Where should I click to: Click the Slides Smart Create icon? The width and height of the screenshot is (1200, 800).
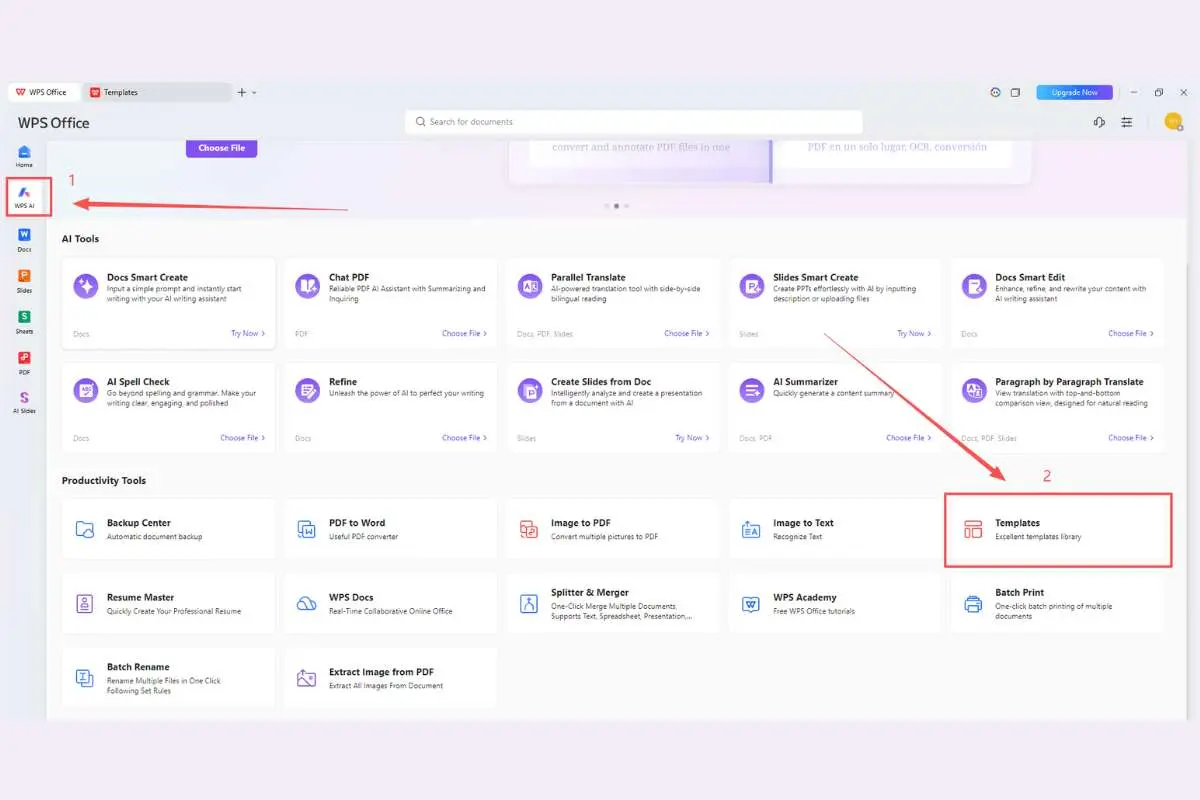[752, 286]
